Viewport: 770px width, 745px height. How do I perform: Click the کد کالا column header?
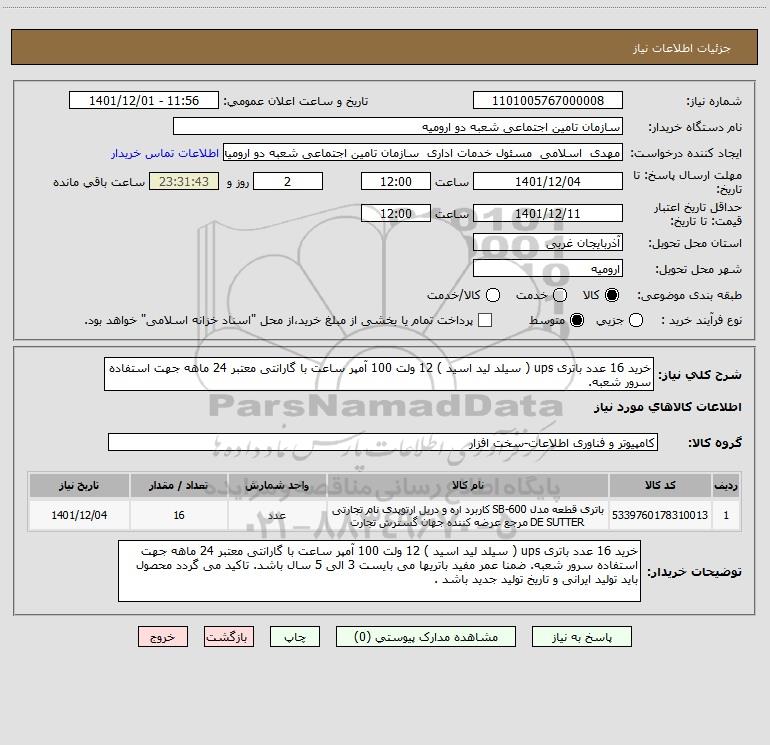pyautogui.click(x=660, y=486)
